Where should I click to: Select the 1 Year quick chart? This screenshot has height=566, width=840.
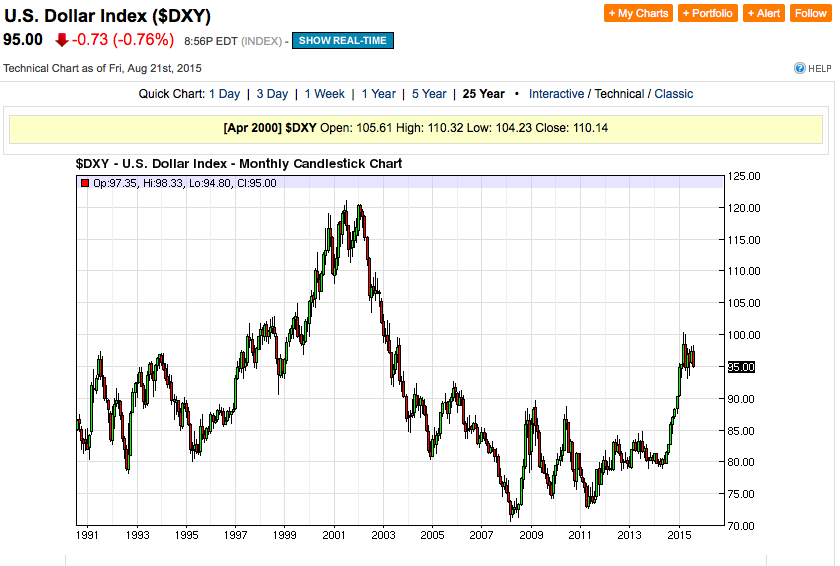[379, 94]
